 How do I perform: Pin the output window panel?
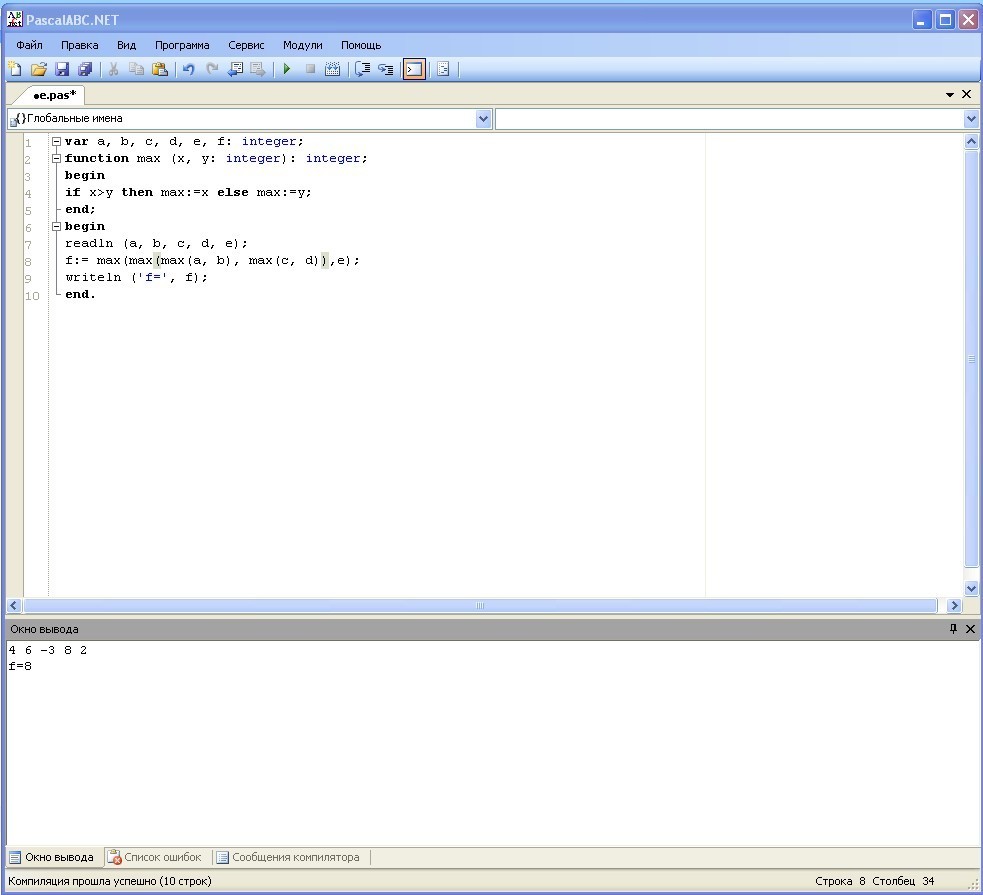[x=953, y=629]
